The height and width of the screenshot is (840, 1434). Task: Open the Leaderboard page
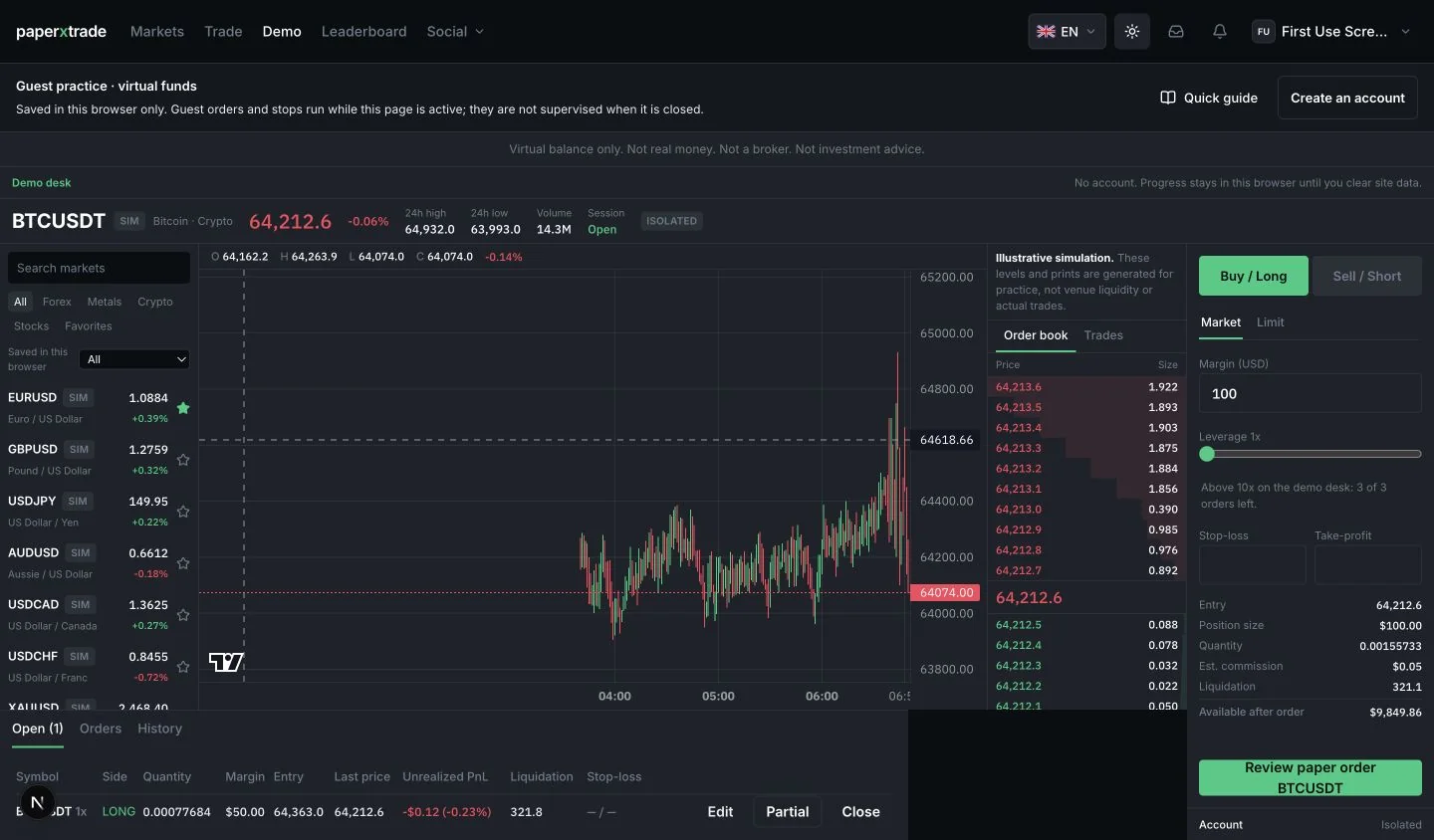363,32
